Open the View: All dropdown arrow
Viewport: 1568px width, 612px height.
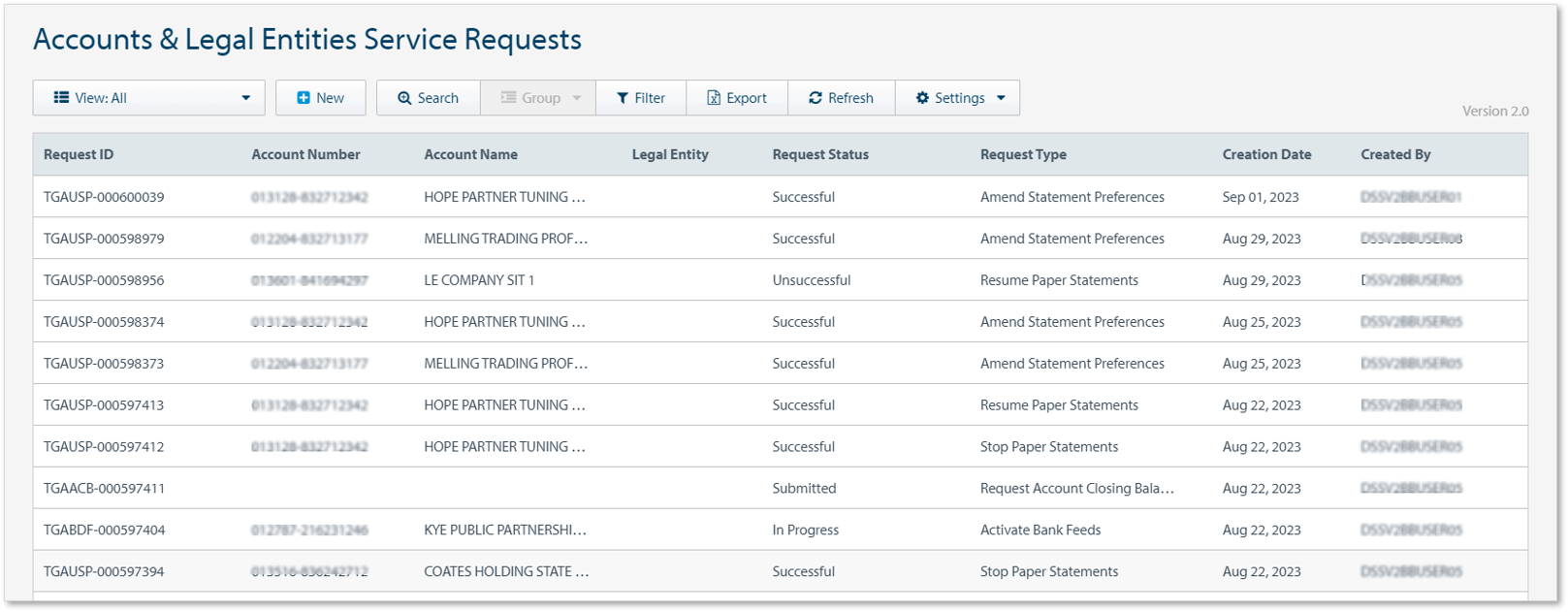click(x=245, y=98)
